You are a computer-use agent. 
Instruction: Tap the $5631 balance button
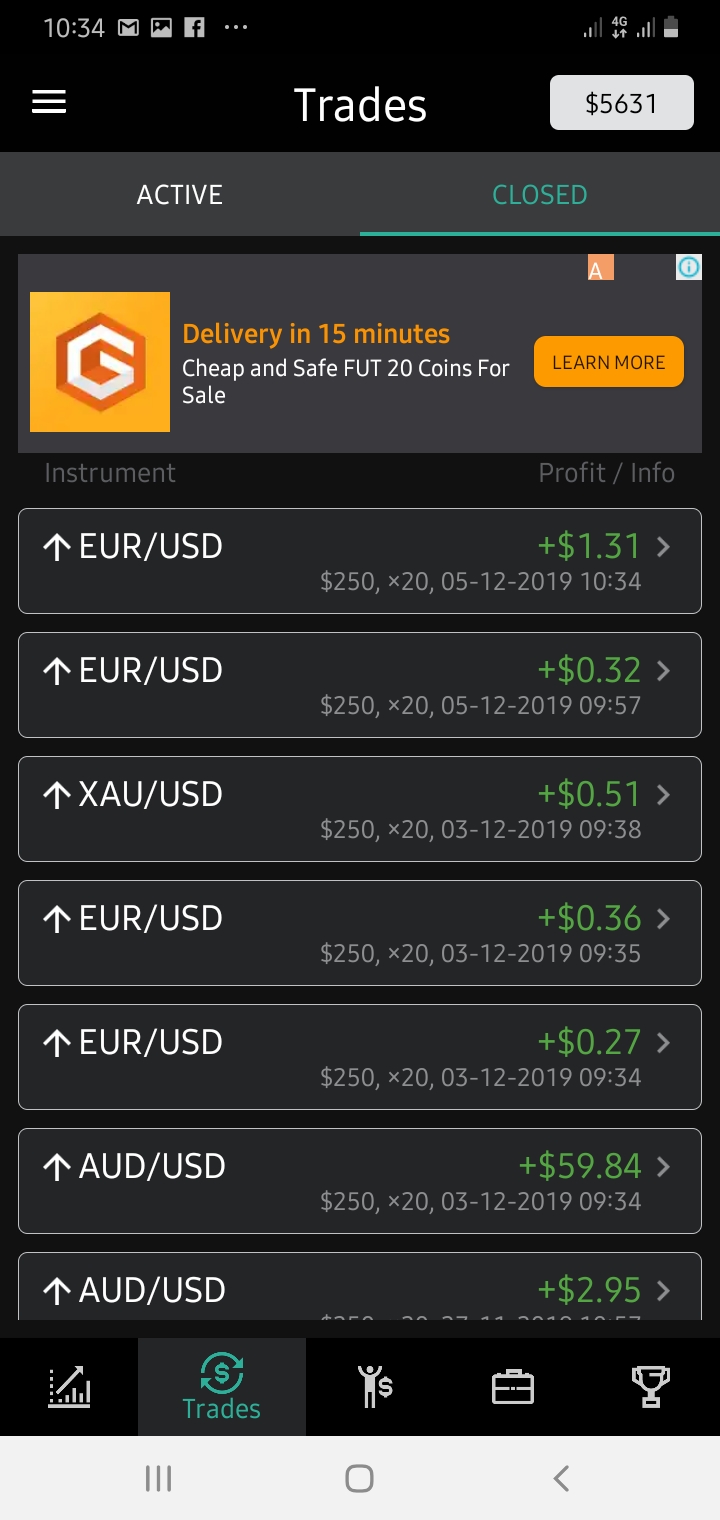click(x=622, y=103)
